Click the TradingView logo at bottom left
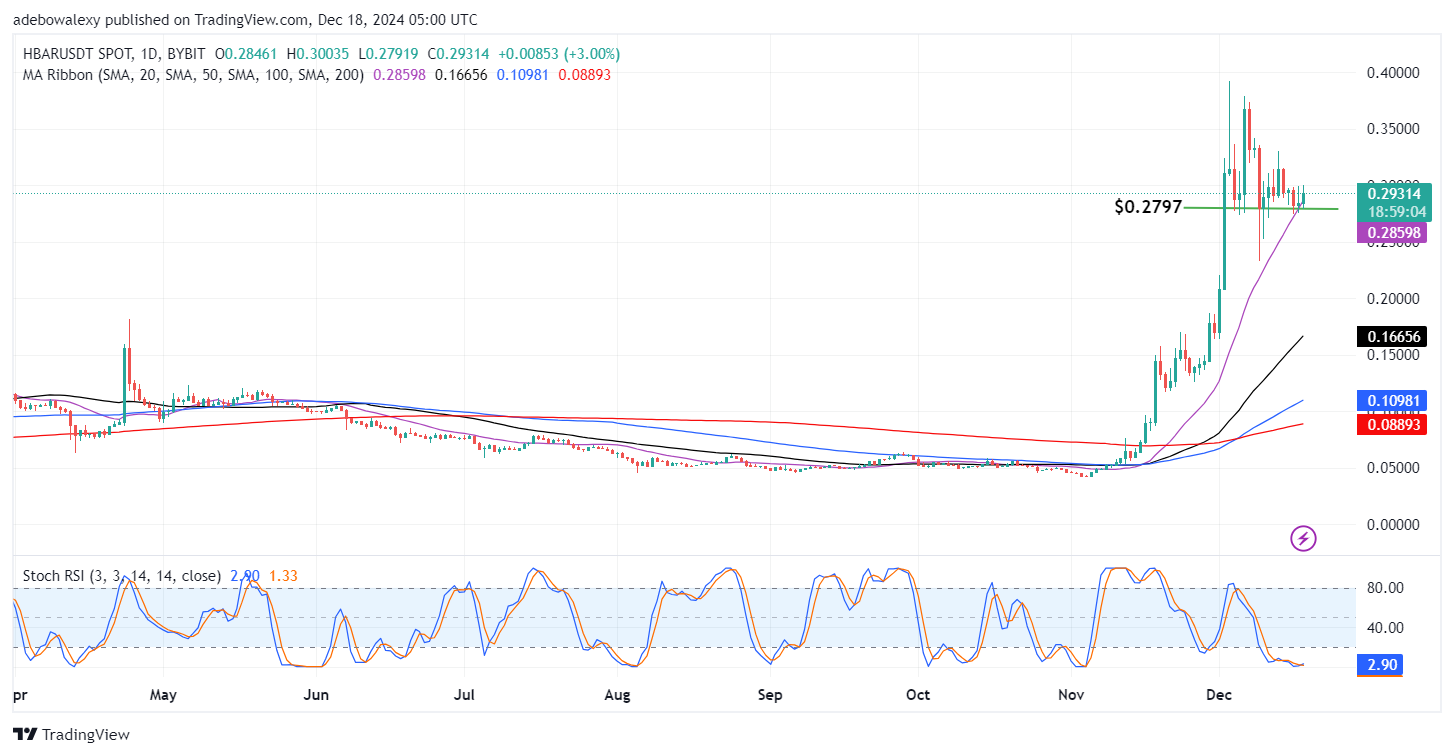1454x756 pixels. [71, 735]
